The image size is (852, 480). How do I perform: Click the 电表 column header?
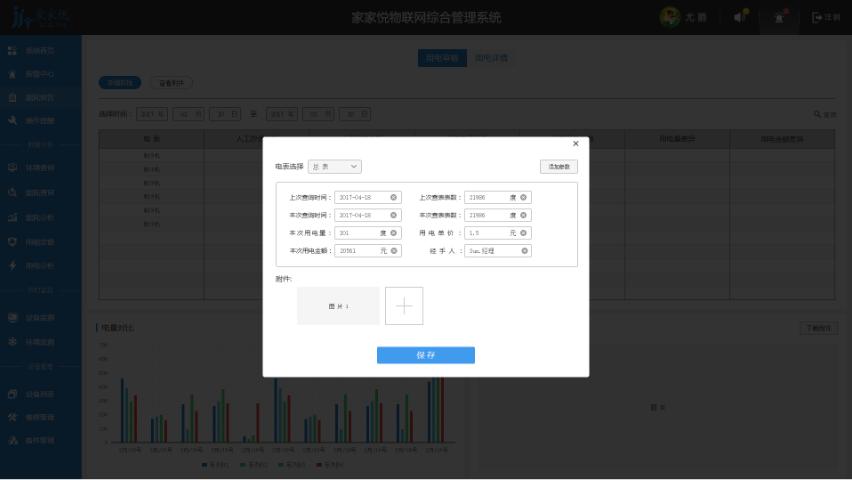pyautogui.click(x=152, y=139)
